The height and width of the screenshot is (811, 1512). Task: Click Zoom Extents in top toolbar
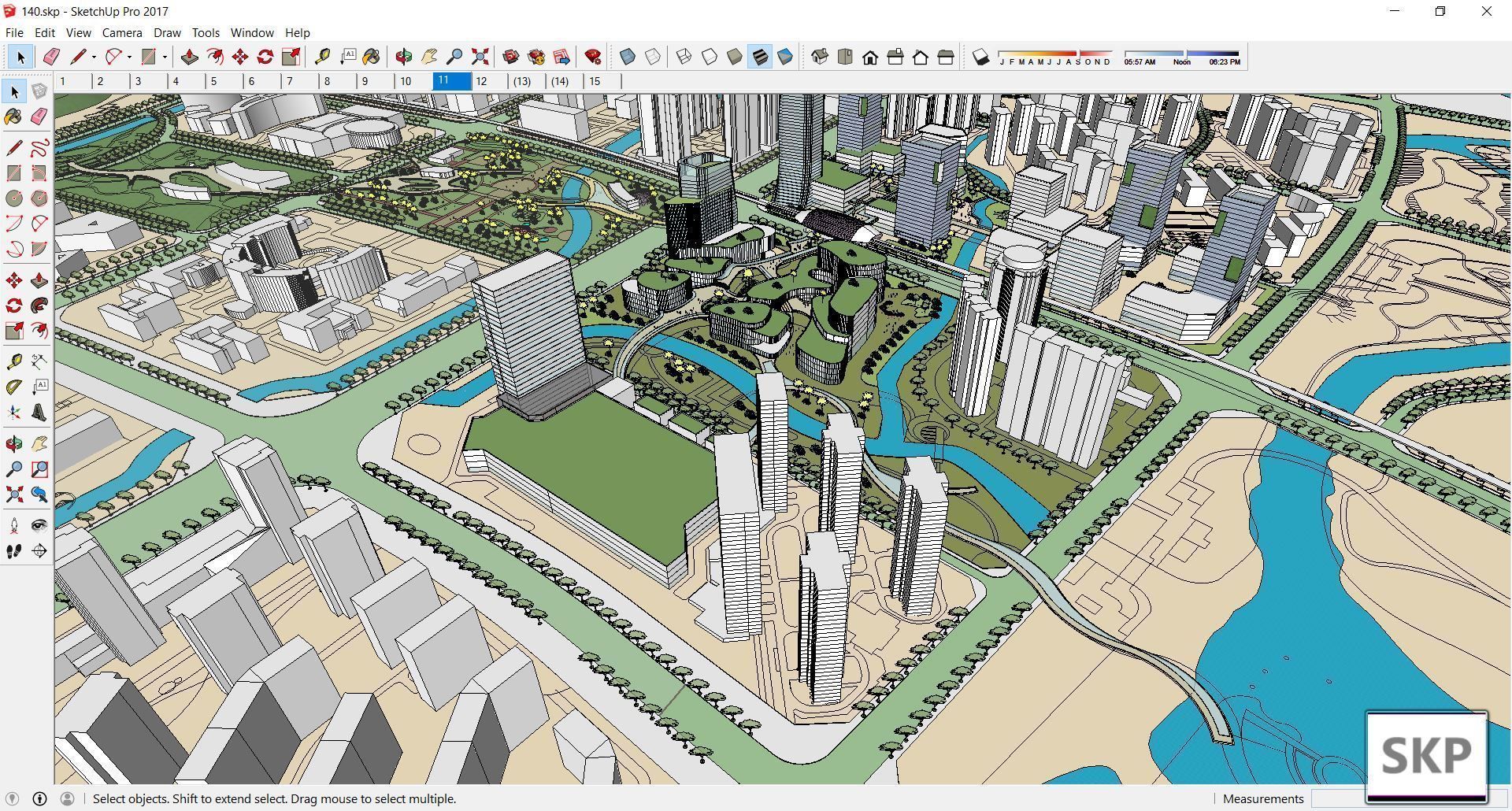tap(480, 57)
